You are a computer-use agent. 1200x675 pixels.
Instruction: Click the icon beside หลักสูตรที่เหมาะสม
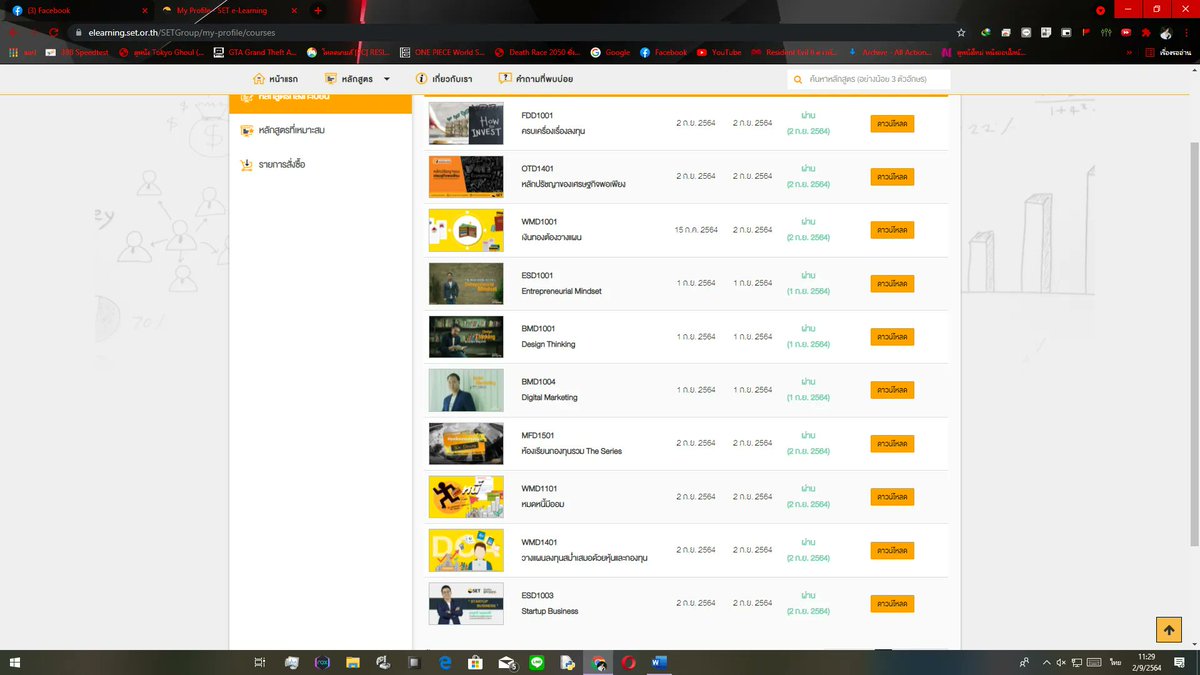246,130
